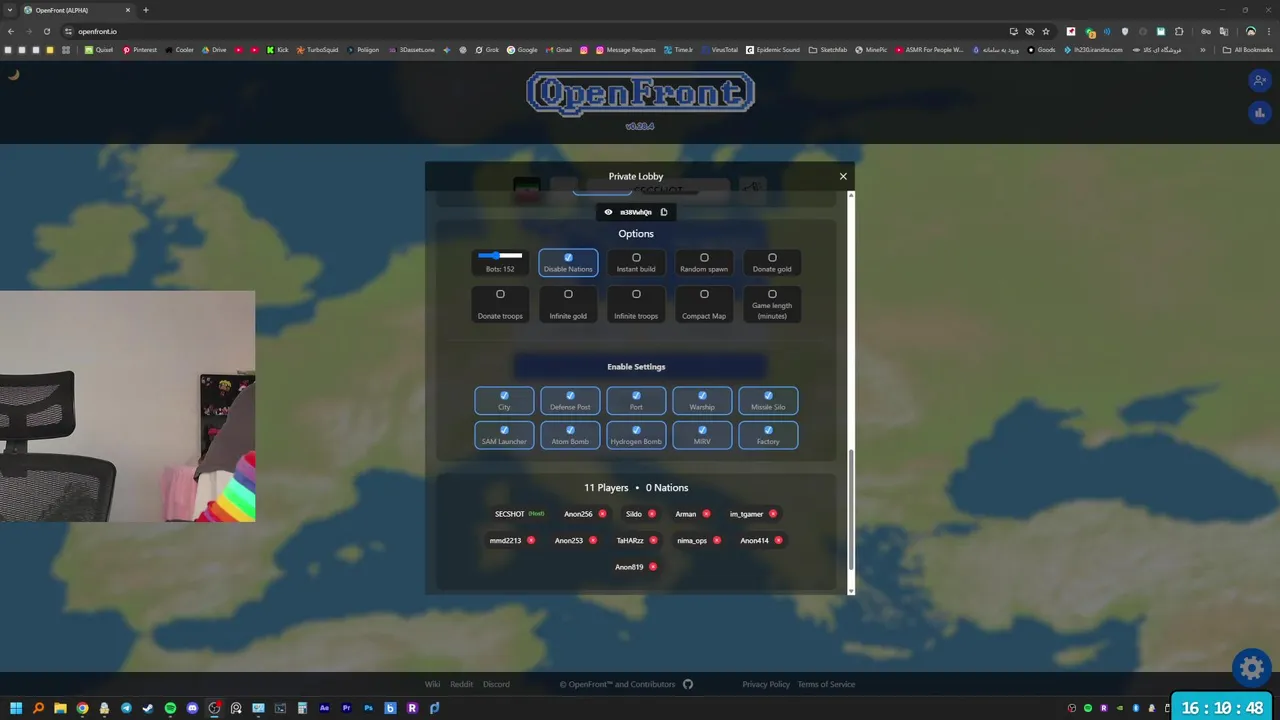The height and width of the screenshot is (720, 1280).
Task: Enable the Compact Map option
Action: point(704,304)
